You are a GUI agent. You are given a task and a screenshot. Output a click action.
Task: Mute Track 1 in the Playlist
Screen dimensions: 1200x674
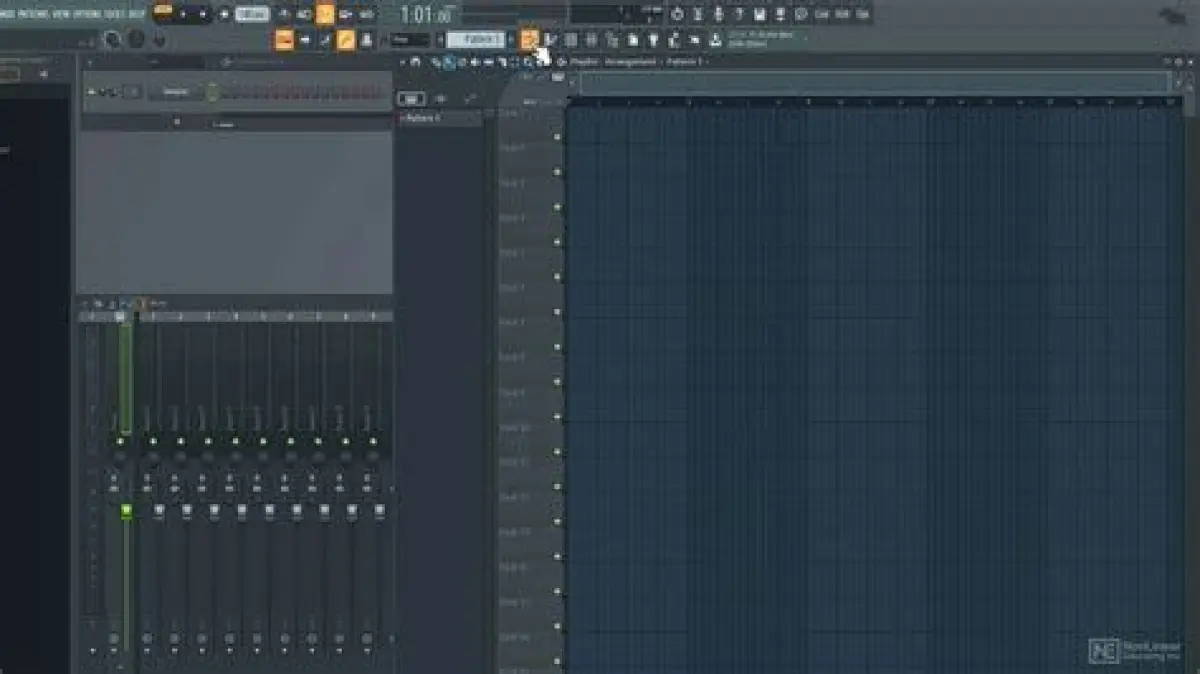tap(557, 137)
